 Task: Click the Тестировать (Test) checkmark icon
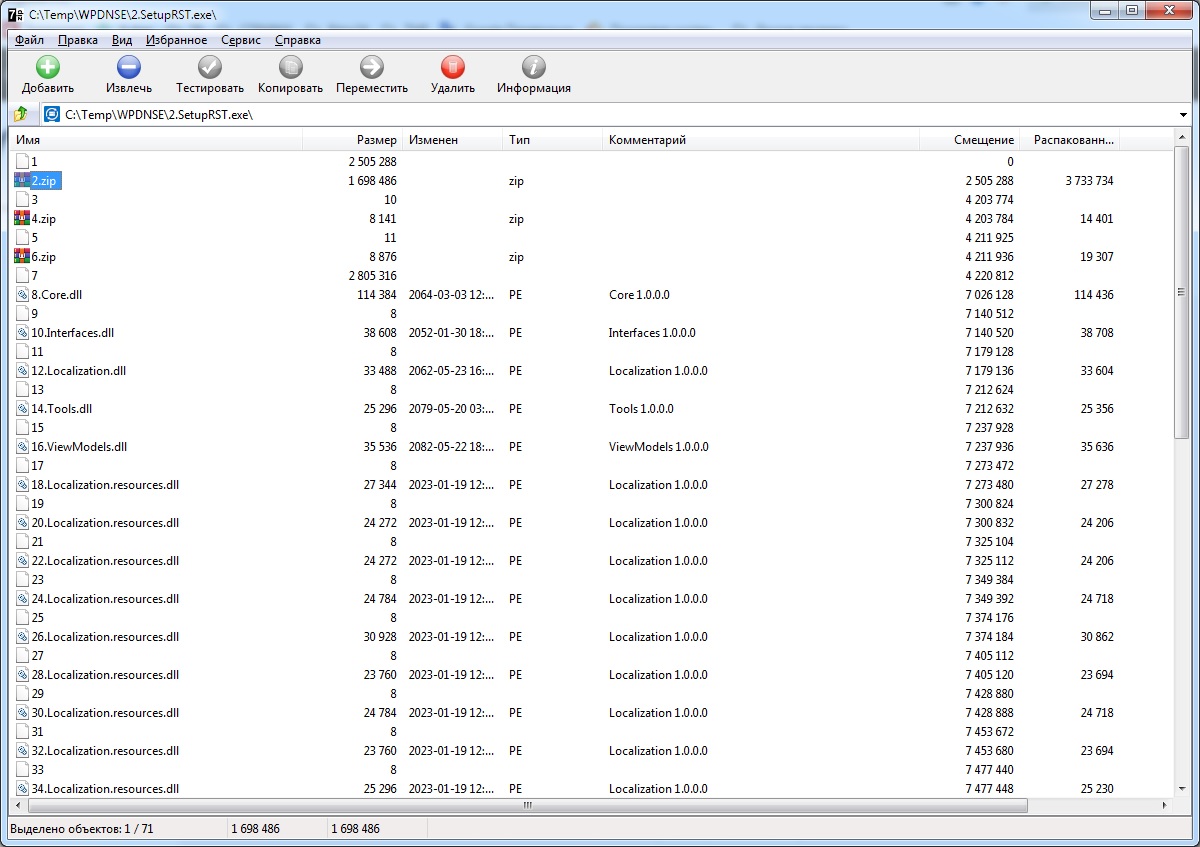pyautogui.click(x=209, y=67)
